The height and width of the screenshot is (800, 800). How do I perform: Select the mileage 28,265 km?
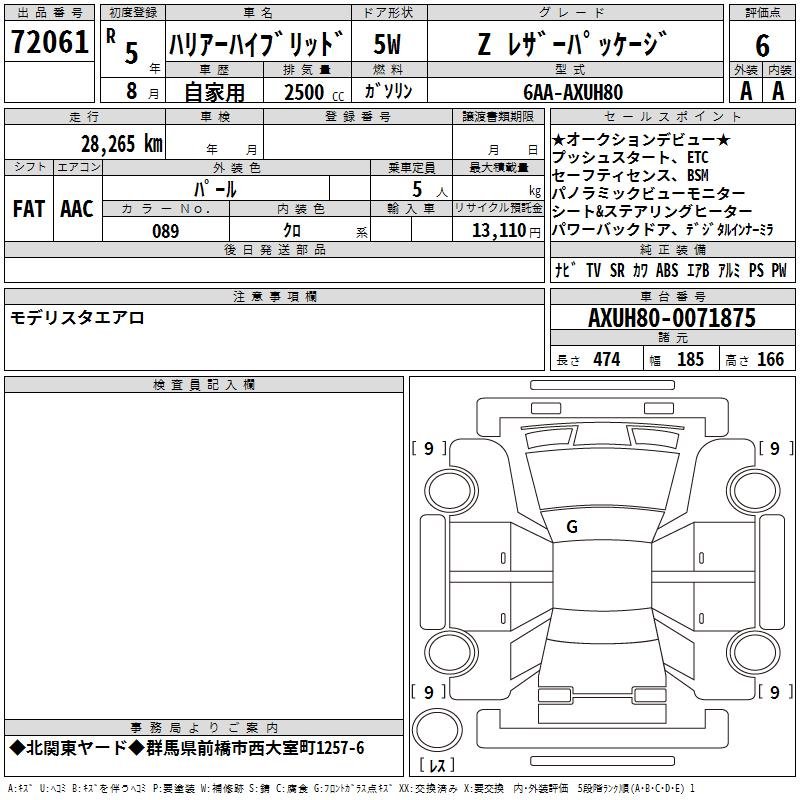[121, 144]
